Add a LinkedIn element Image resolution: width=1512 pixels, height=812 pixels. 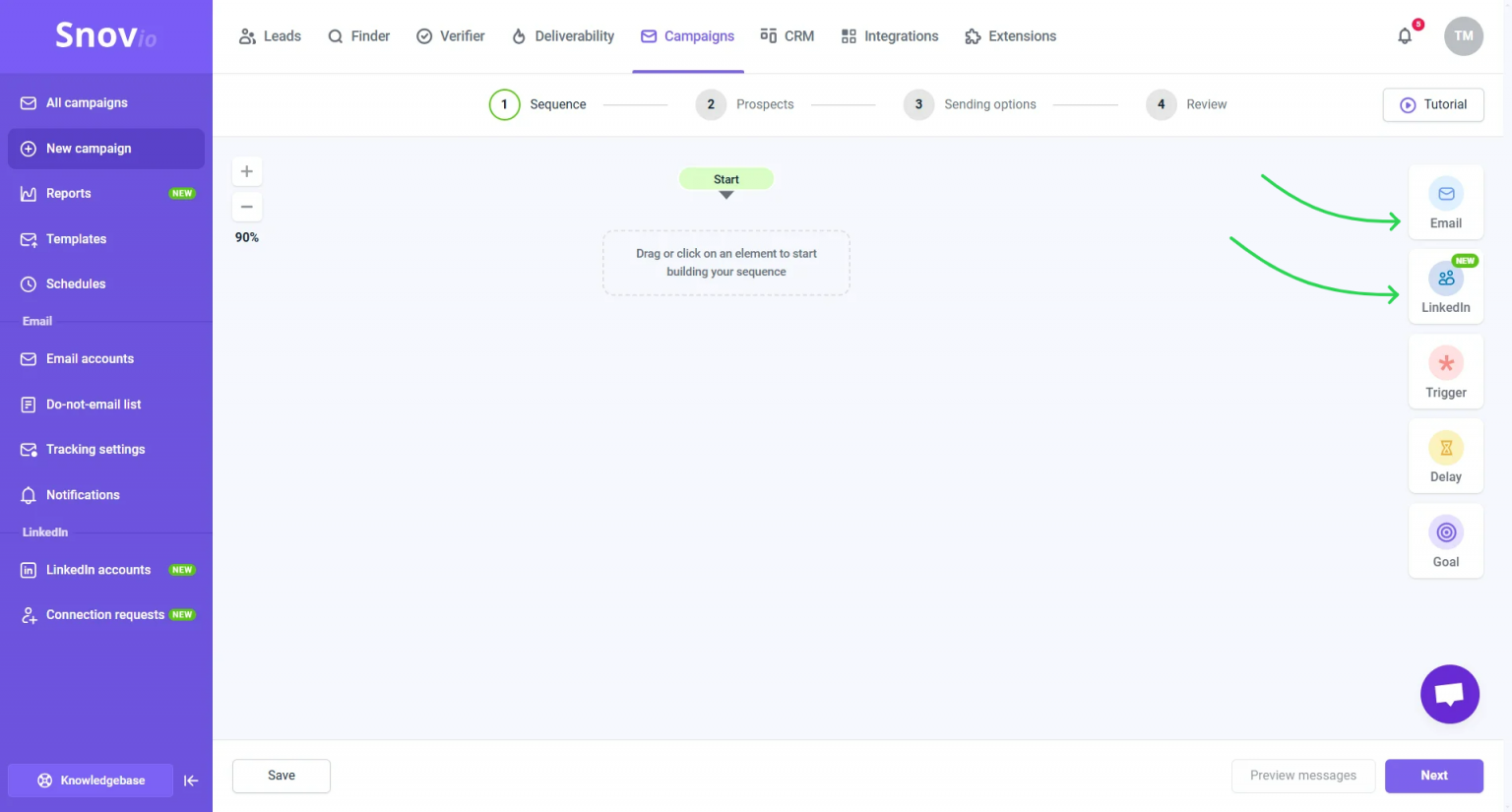pos(1446,287)
